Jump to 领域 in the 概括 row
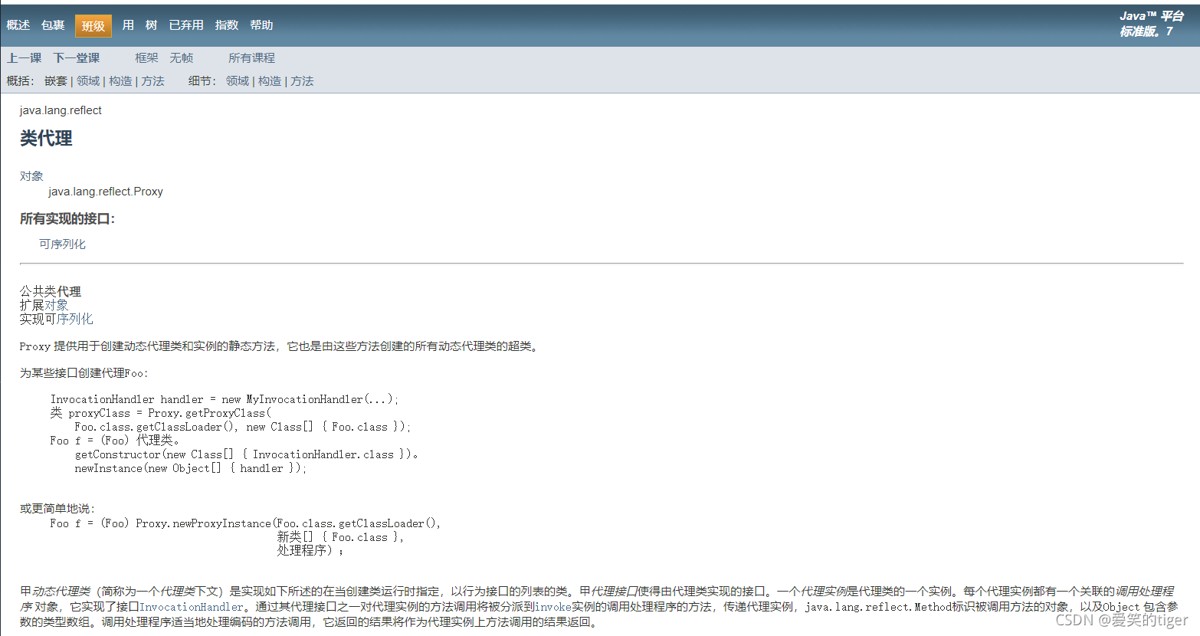Screen dimensions: 1200x636 click(x=88, y=81)
